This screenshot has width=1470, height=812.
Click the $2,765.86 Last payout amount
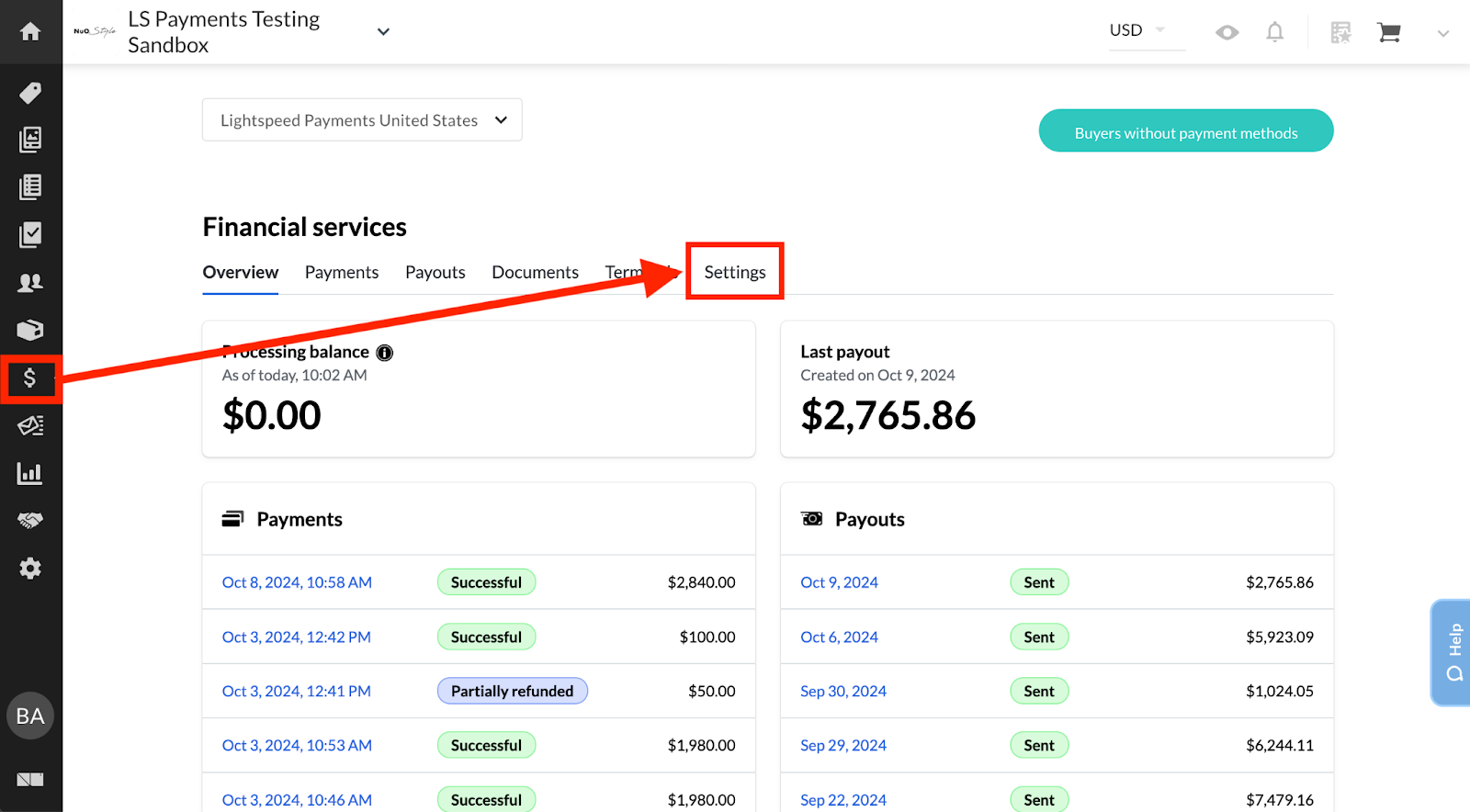click(888, 415)
